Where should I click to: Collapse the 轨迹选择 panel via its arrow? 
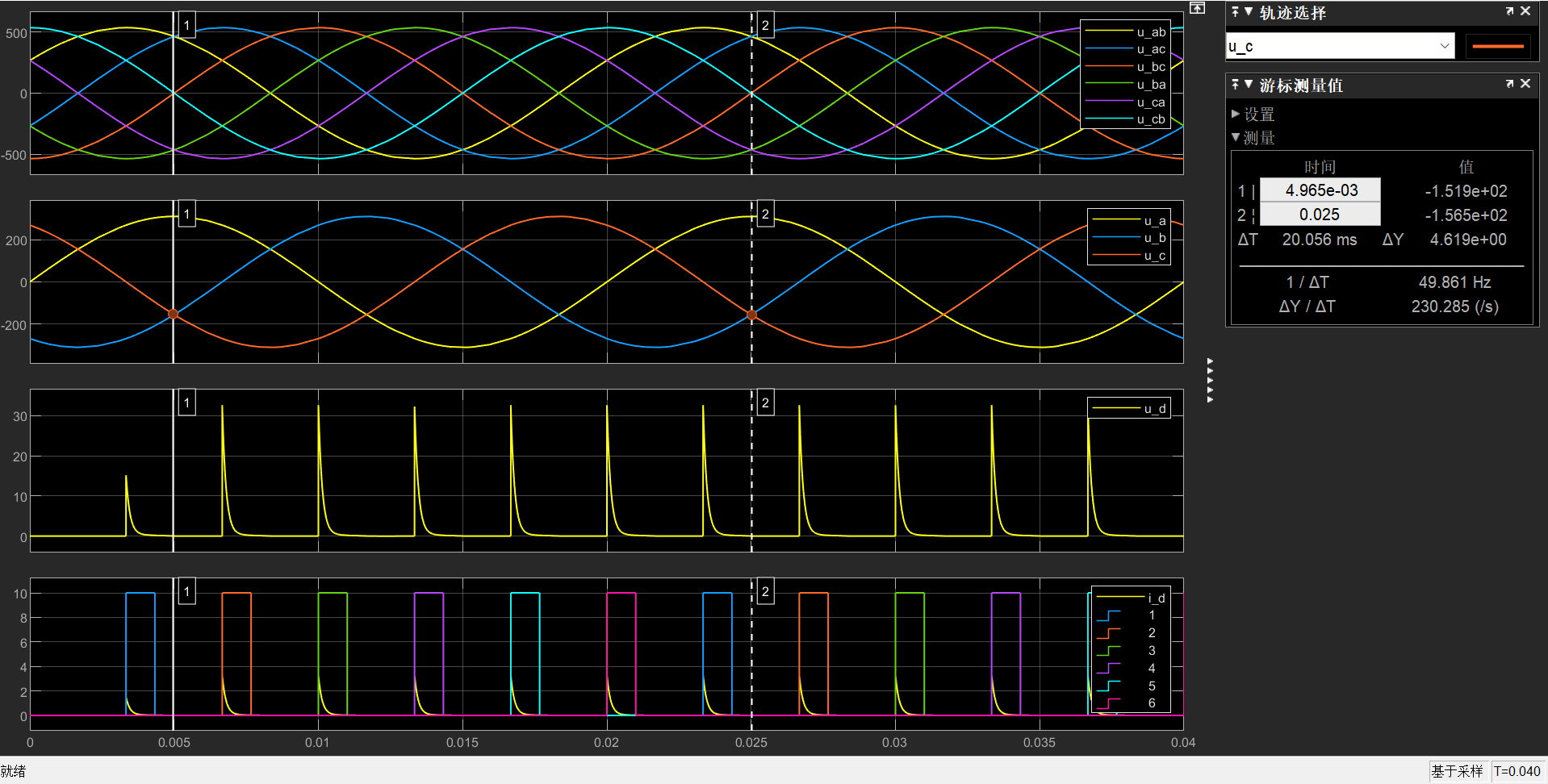click(1249, 11)
